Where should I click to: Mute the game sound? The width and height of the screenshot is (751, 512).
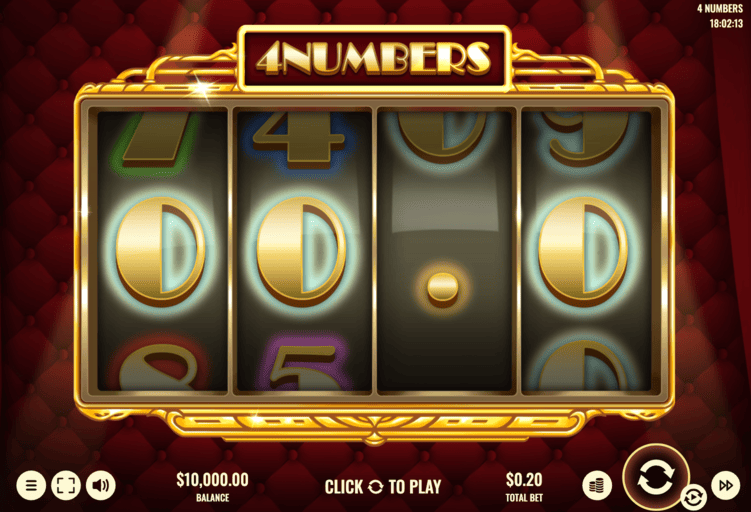pos(101,485)
